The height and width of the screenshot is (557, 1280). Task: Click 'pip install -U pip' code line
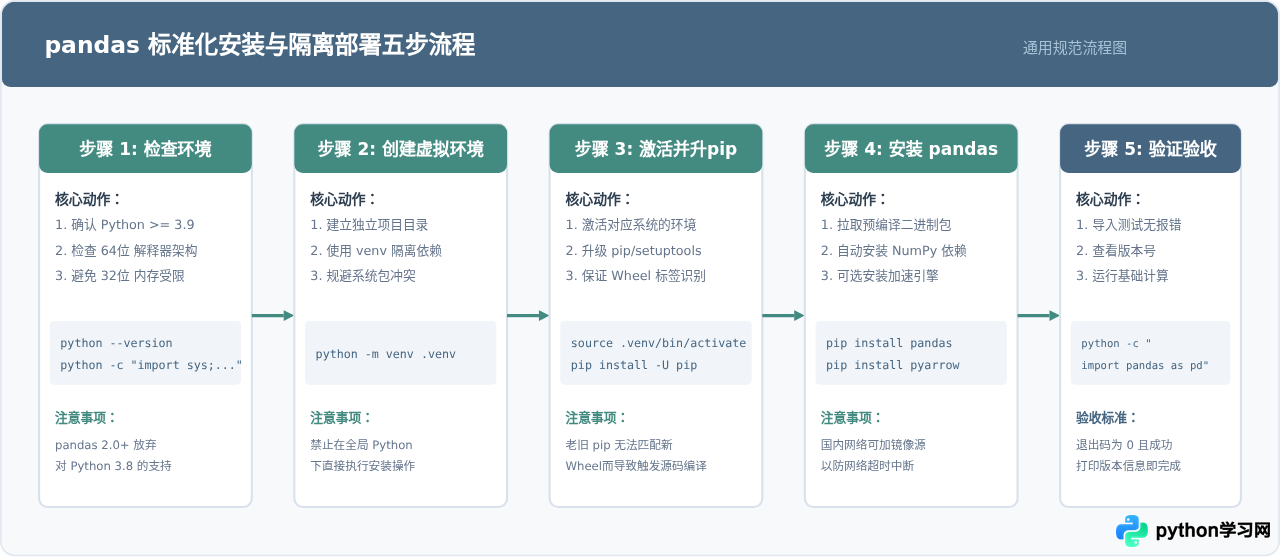[634, 365]
